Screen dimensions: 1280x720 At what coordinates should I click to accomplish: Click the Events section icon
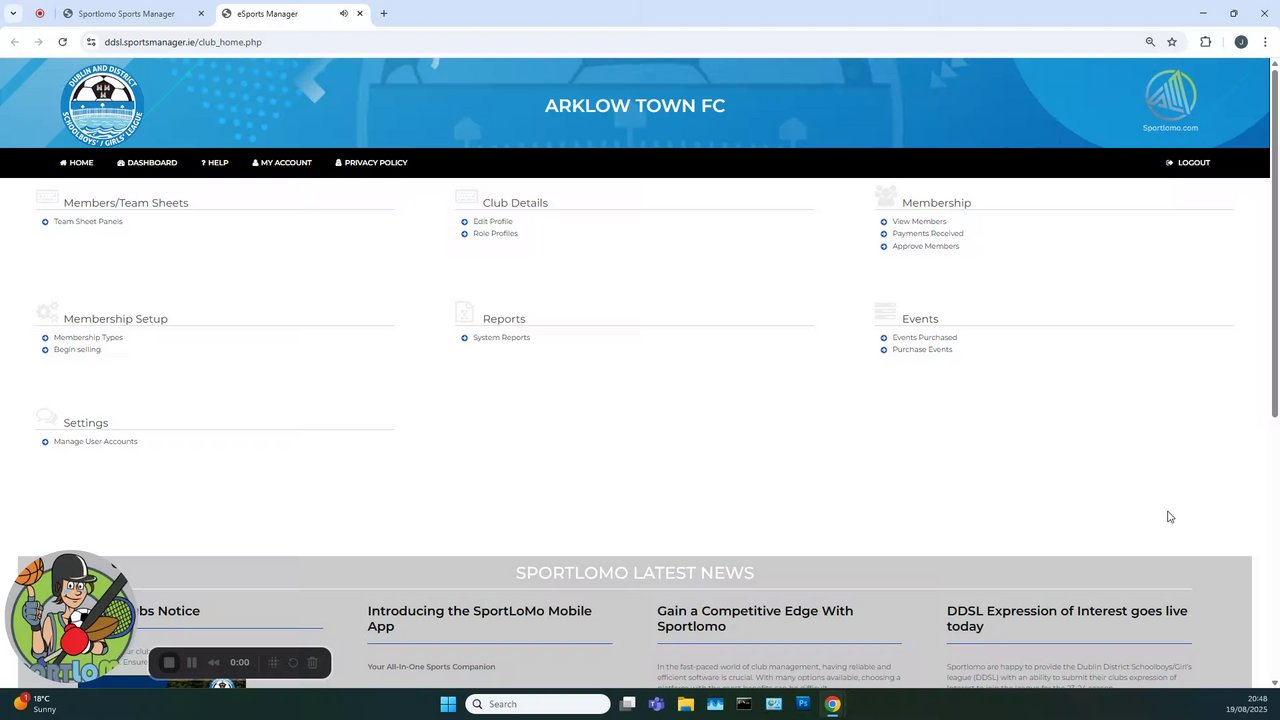click(885, 312)
